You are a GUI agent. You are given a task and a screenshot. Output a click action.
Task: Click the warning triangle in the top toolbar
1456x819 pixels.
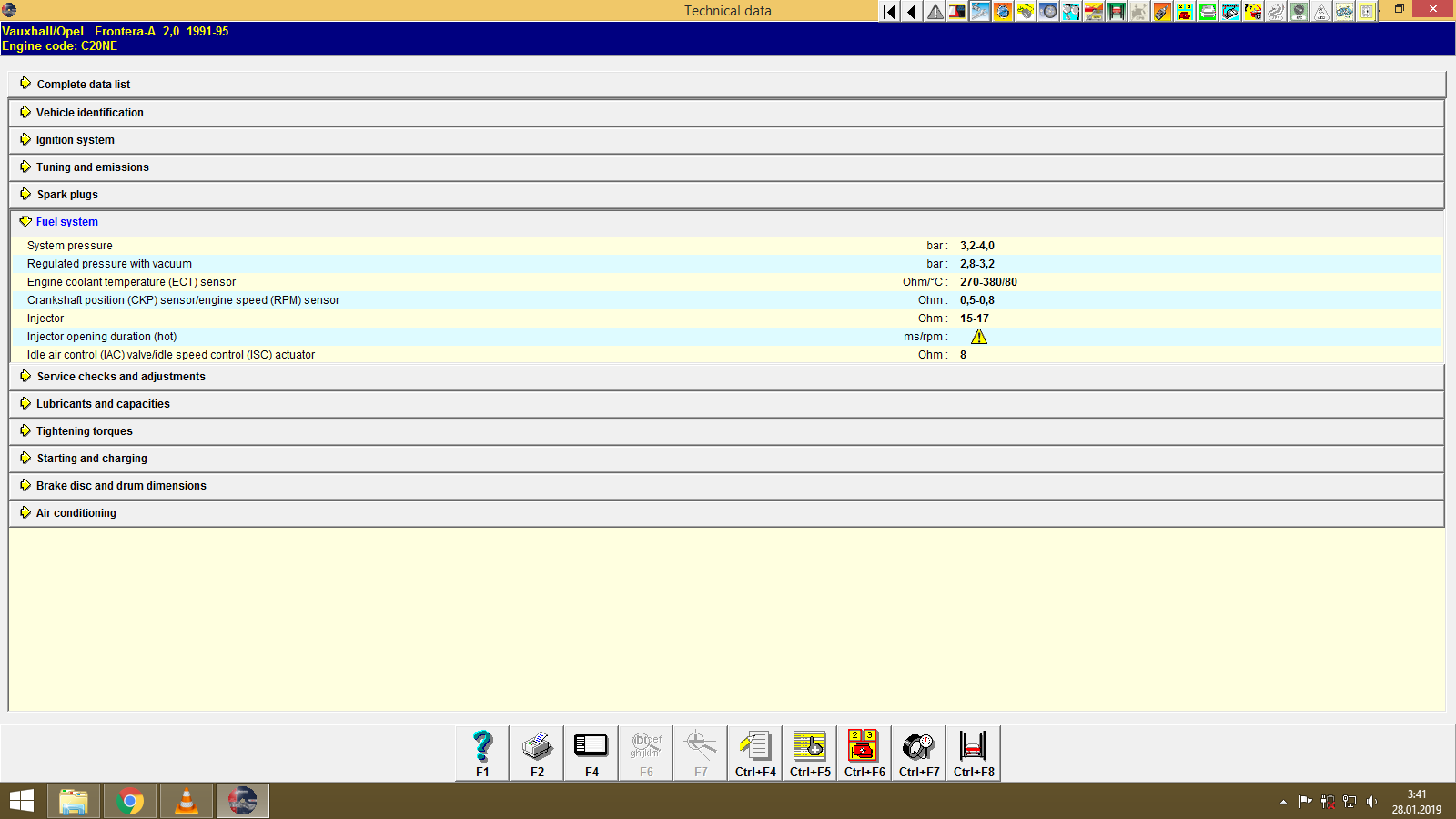pos(935,12)
